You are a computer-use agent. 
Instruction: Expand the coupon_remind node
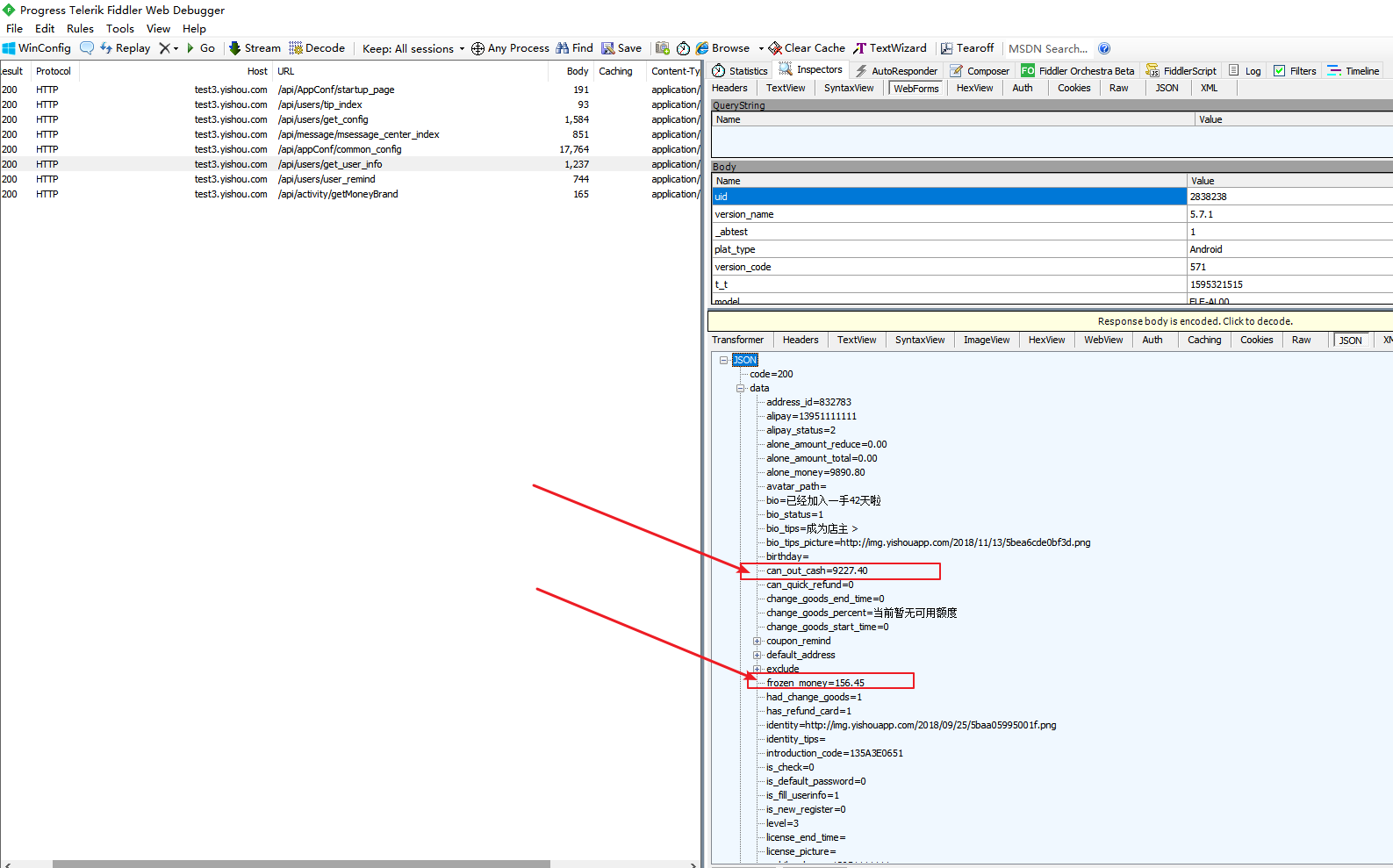coord(757,641)
